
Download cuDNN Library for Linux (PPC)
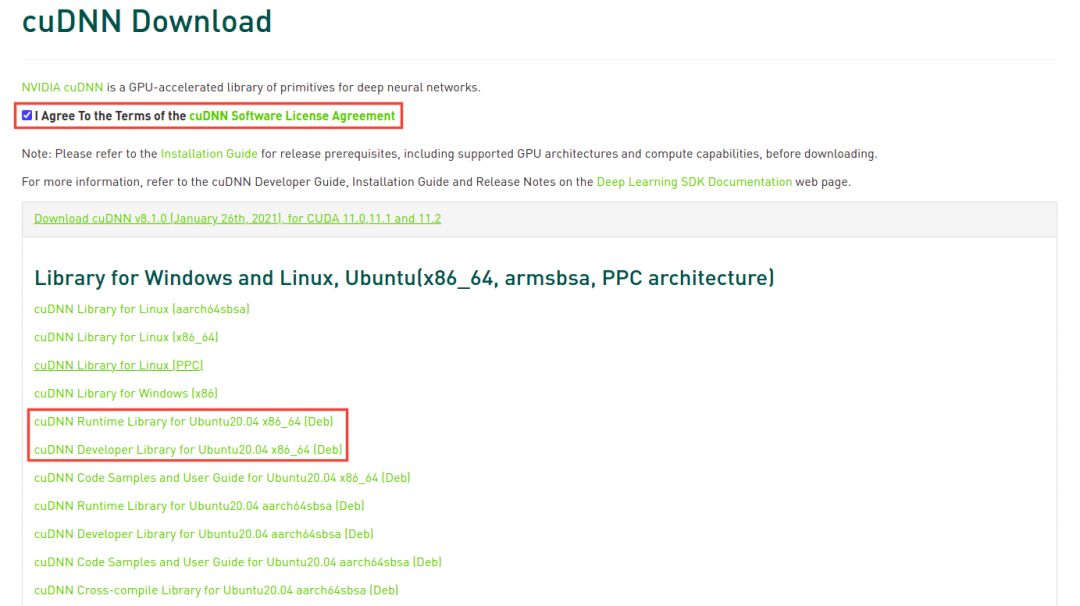click(x=118, y=365)
